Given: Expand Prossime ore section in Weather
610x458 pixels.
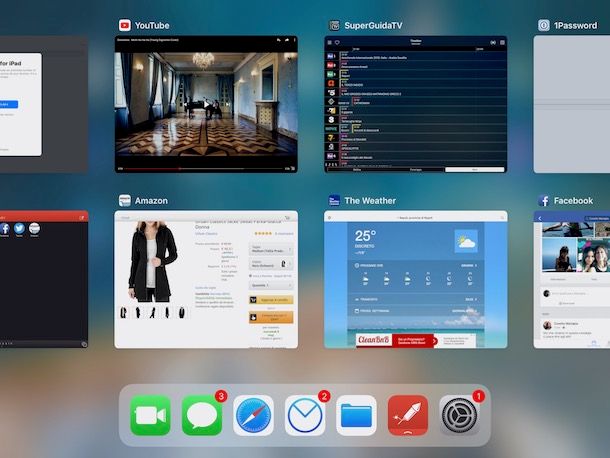Looking at the screenshot, I should coord(416,265).
